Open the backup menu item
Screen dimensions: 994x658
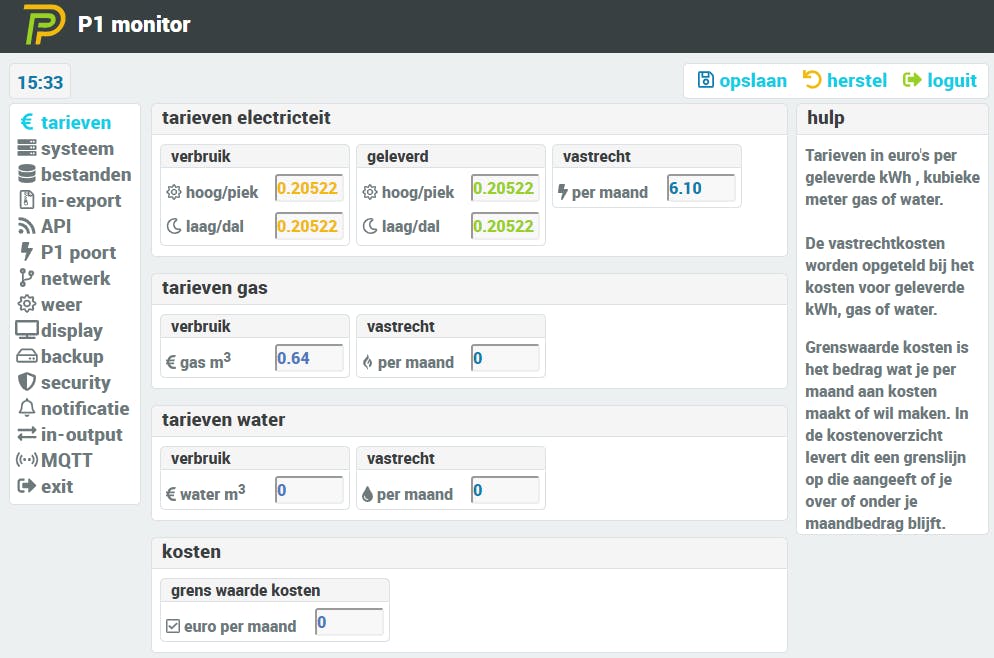pyautogui.click(x=71, y=357)
